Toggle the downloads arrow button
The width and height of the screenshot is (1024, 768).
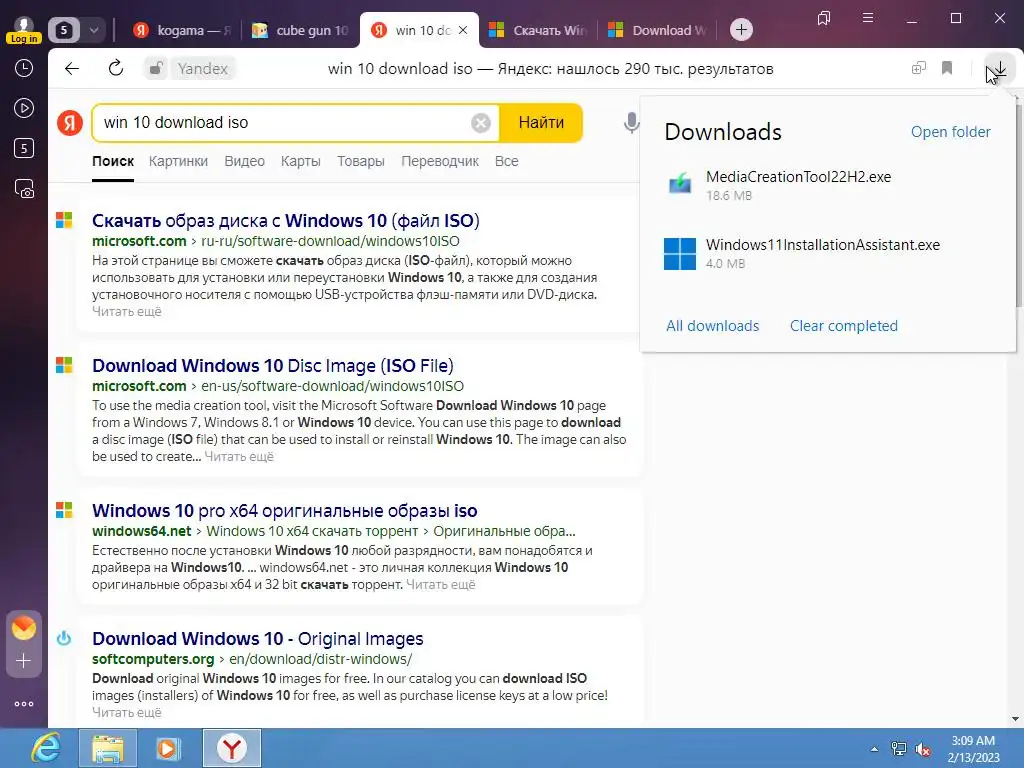click(x=999, y=69)
